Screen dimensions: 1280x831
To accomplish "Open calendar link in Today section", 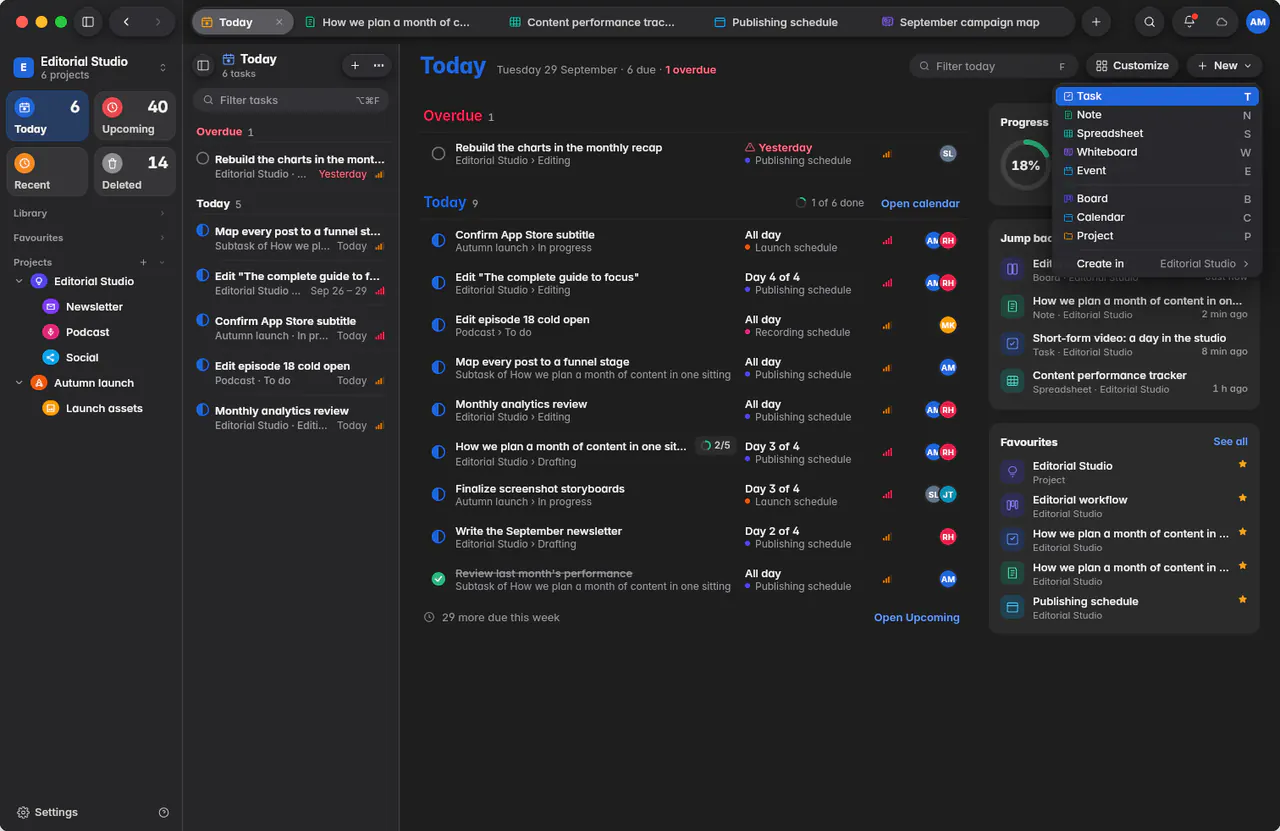I will point(920,203).
